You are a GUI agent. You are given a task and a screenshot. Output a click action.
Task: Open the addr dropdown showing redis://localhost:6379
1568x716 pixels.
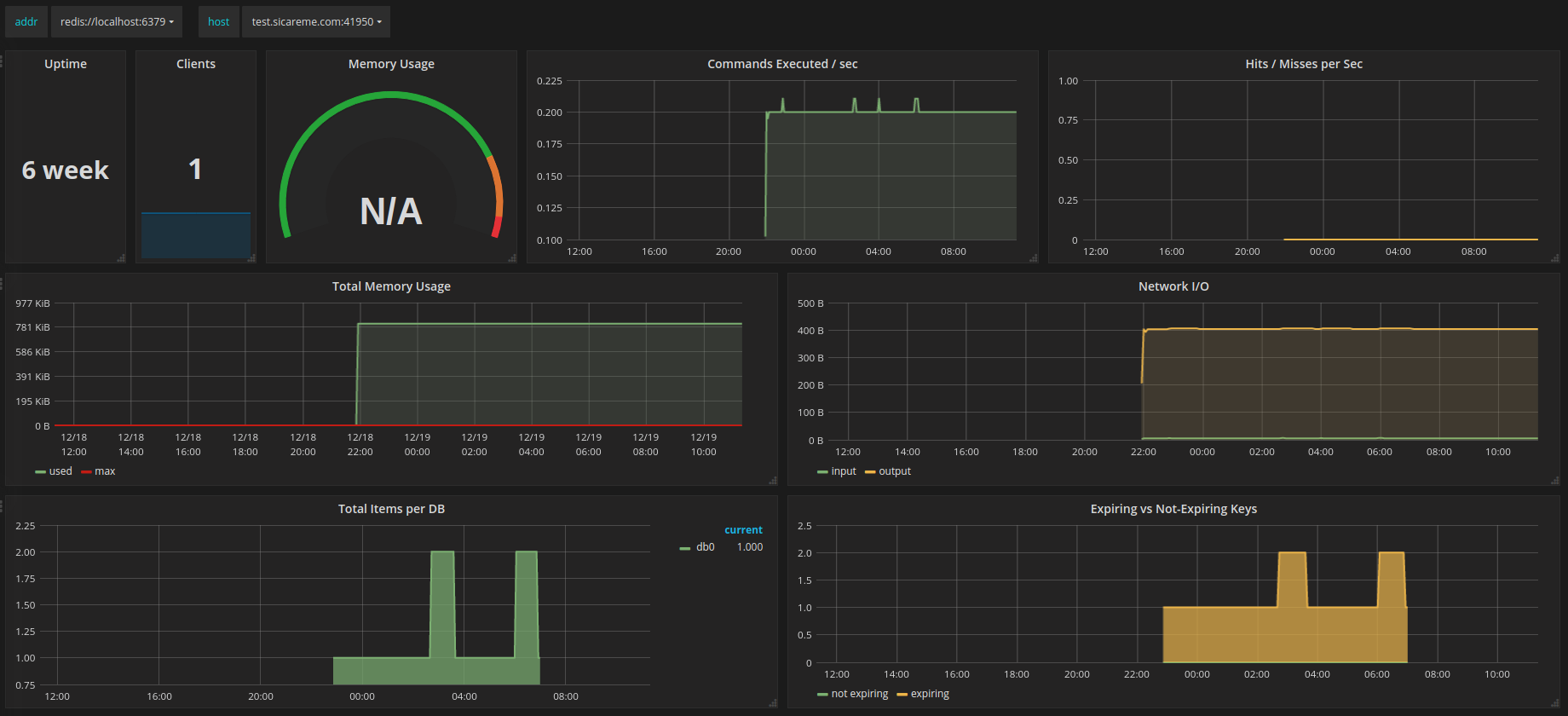click(117, 22)
